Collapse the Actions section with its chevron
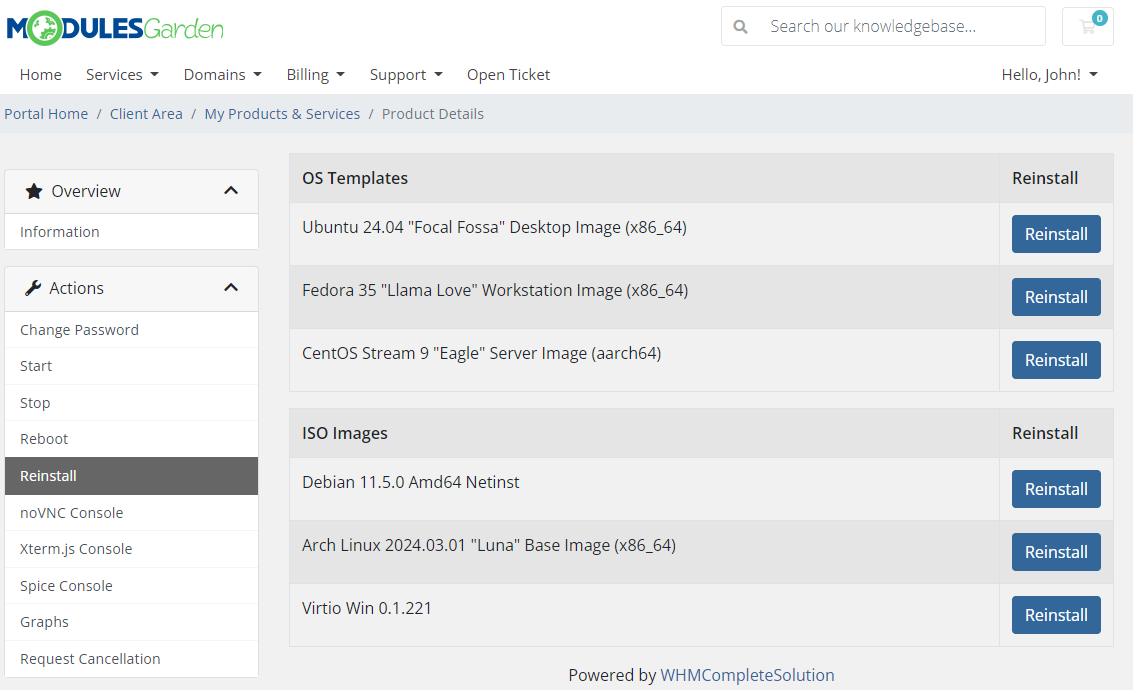This screenshot has height=690, width=1133. 231,288
